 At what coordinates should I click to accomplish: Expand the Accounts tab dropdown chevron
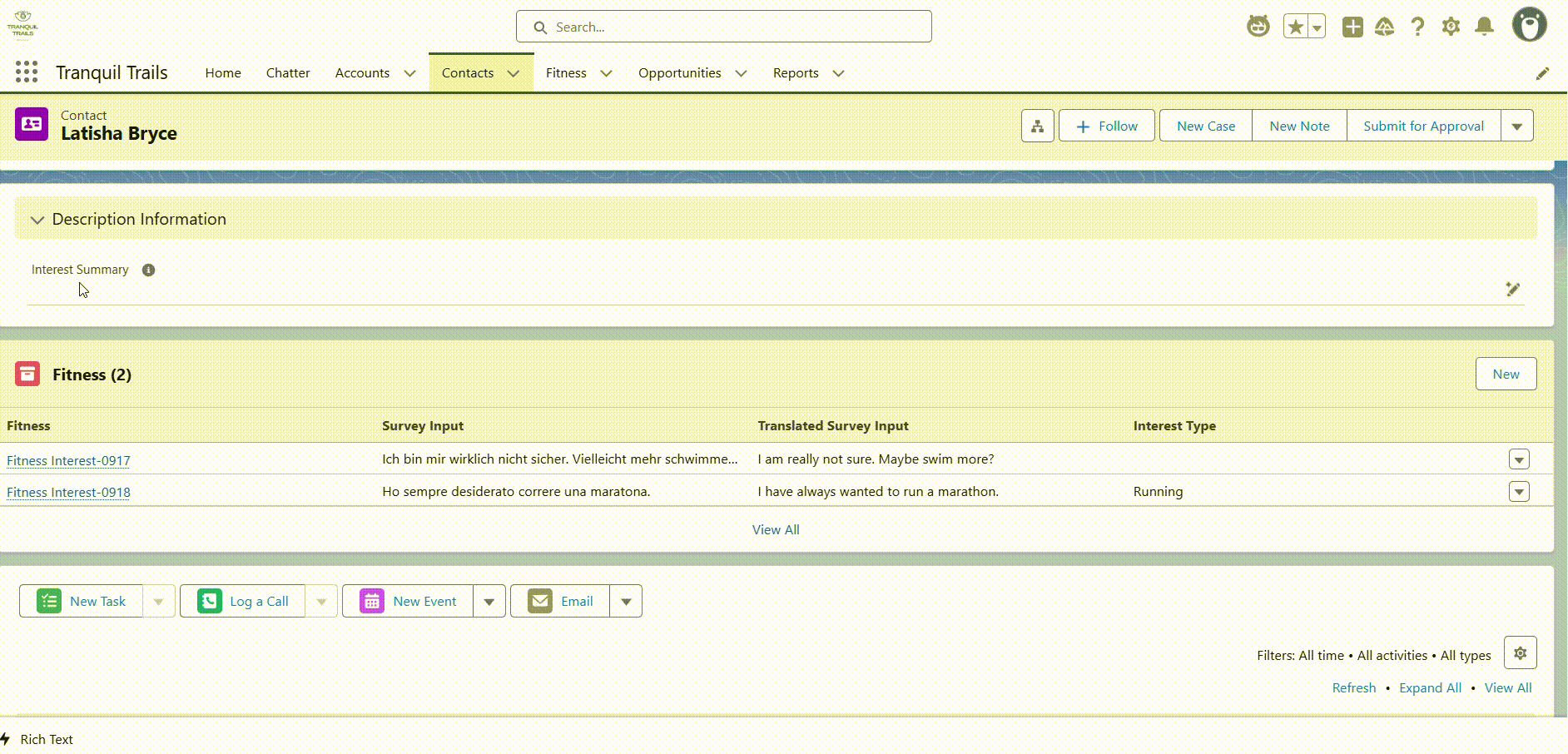pyautogui.click(x=409, y=73)
